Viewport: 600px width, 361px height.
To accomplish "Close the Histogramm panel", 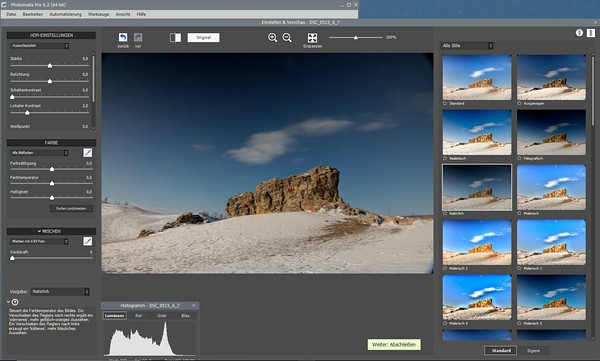I will tap(194, 305).
